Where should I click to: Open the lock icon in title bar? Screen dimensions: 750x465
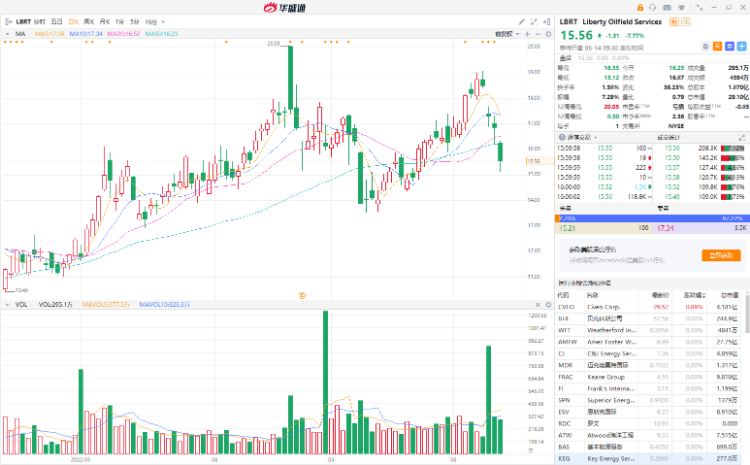click(x=640, y=8)
